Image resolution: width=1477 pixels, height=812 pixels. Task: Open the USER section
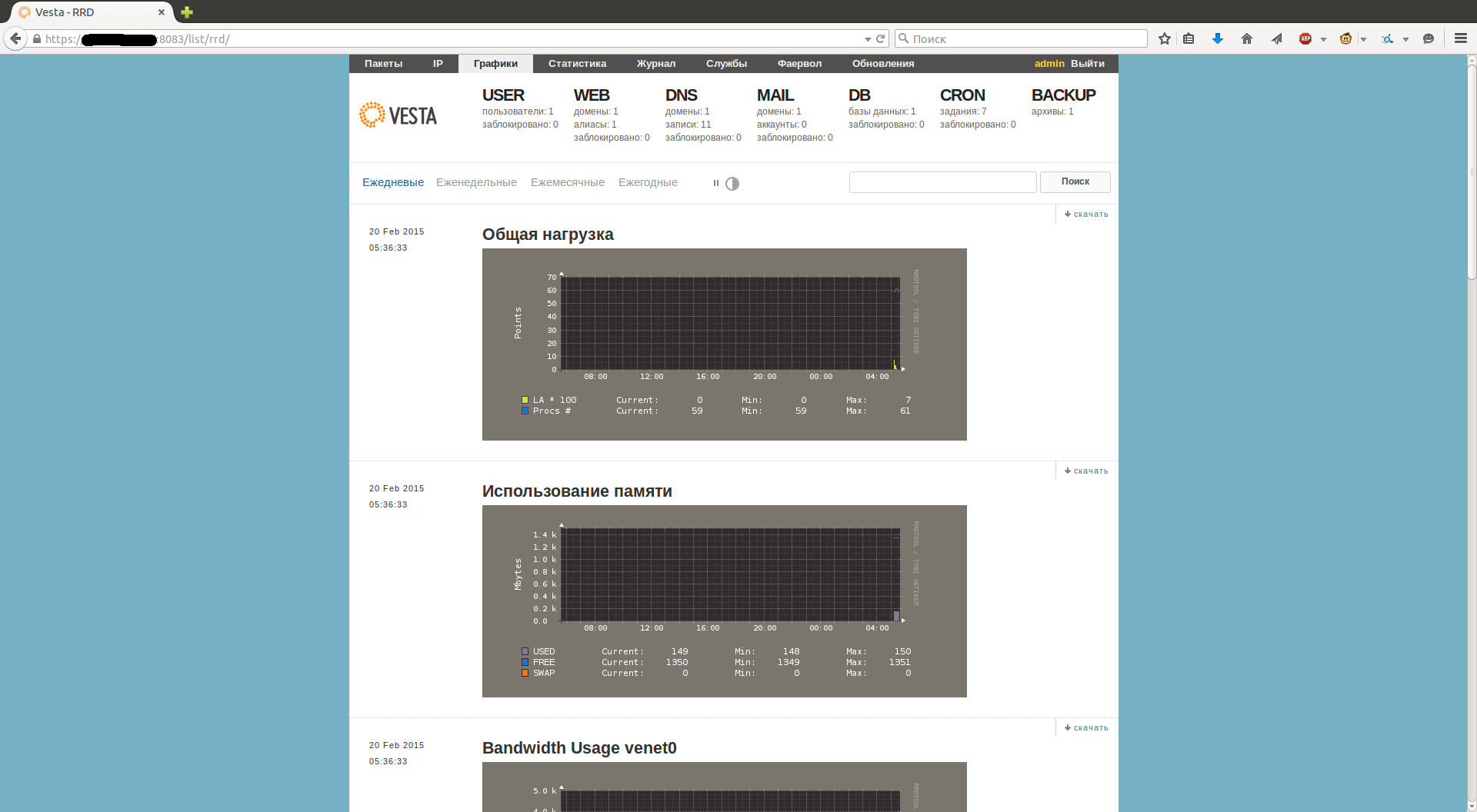503,95
